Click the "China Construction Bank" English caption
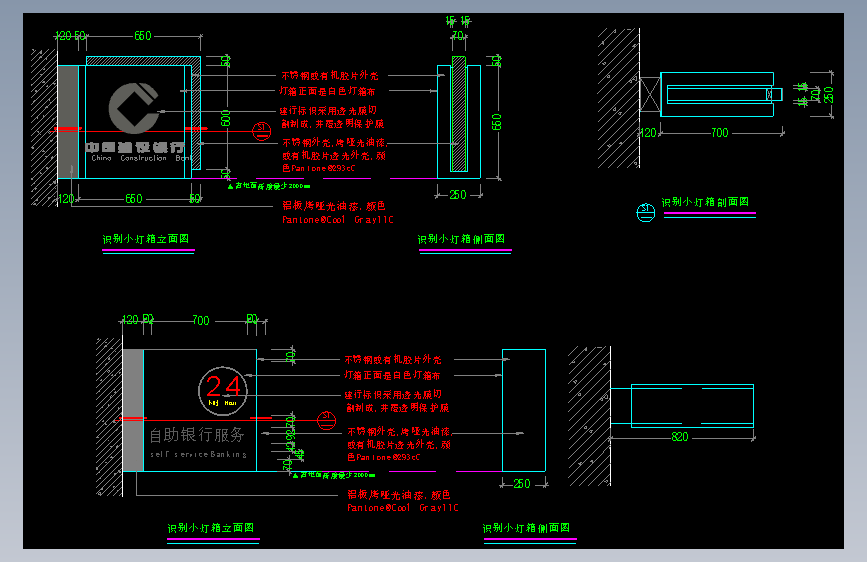 pyautogui.click(x=142, y=158)
